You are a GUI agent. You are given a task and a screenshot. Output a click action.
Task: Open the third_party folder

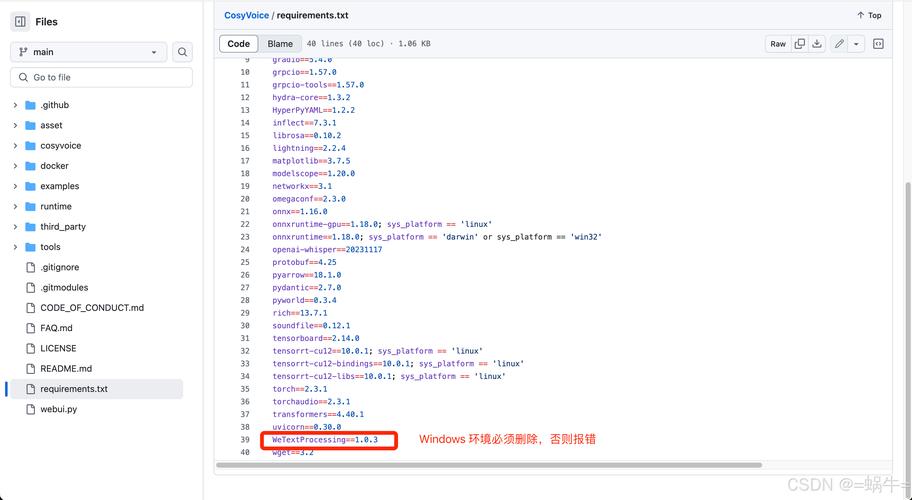point(63,227)
